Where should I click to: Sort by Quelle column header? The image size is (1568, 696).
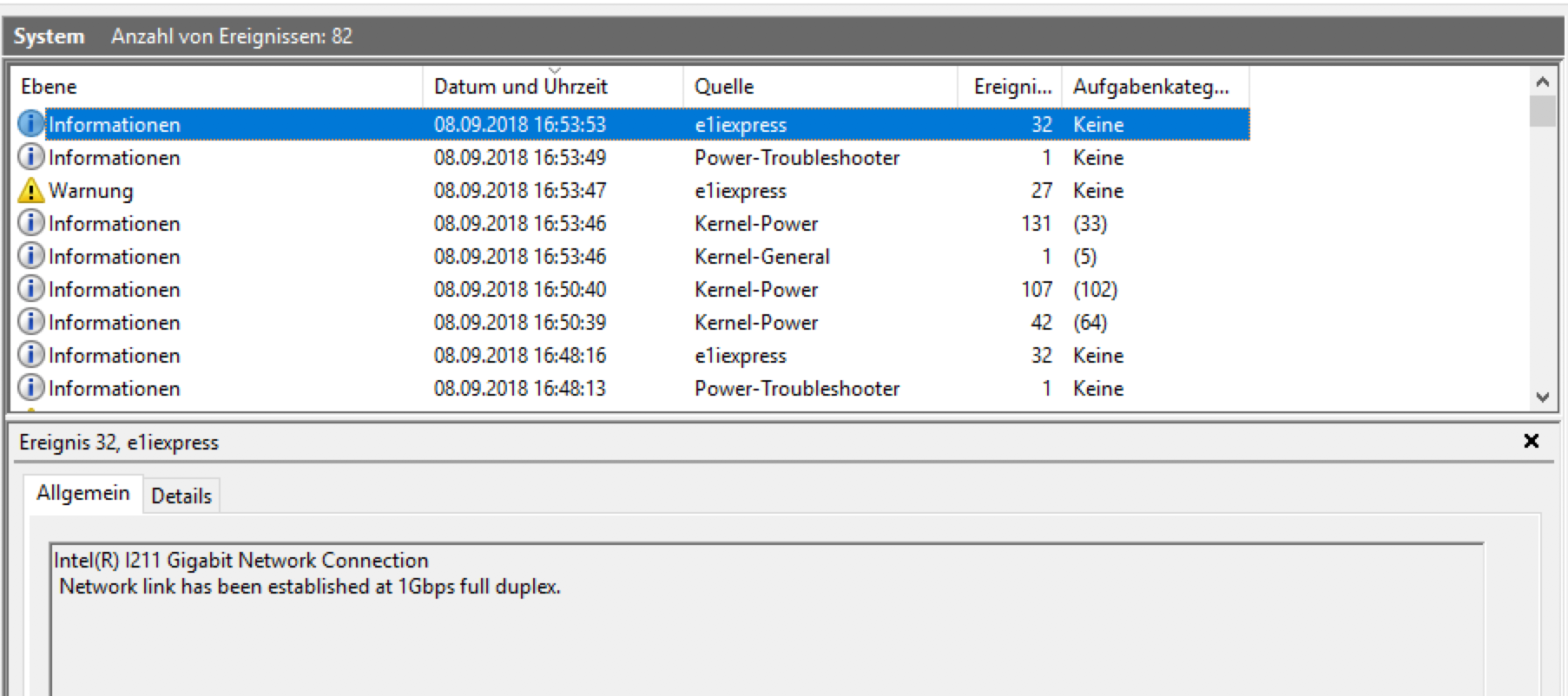tap(820, 86)
